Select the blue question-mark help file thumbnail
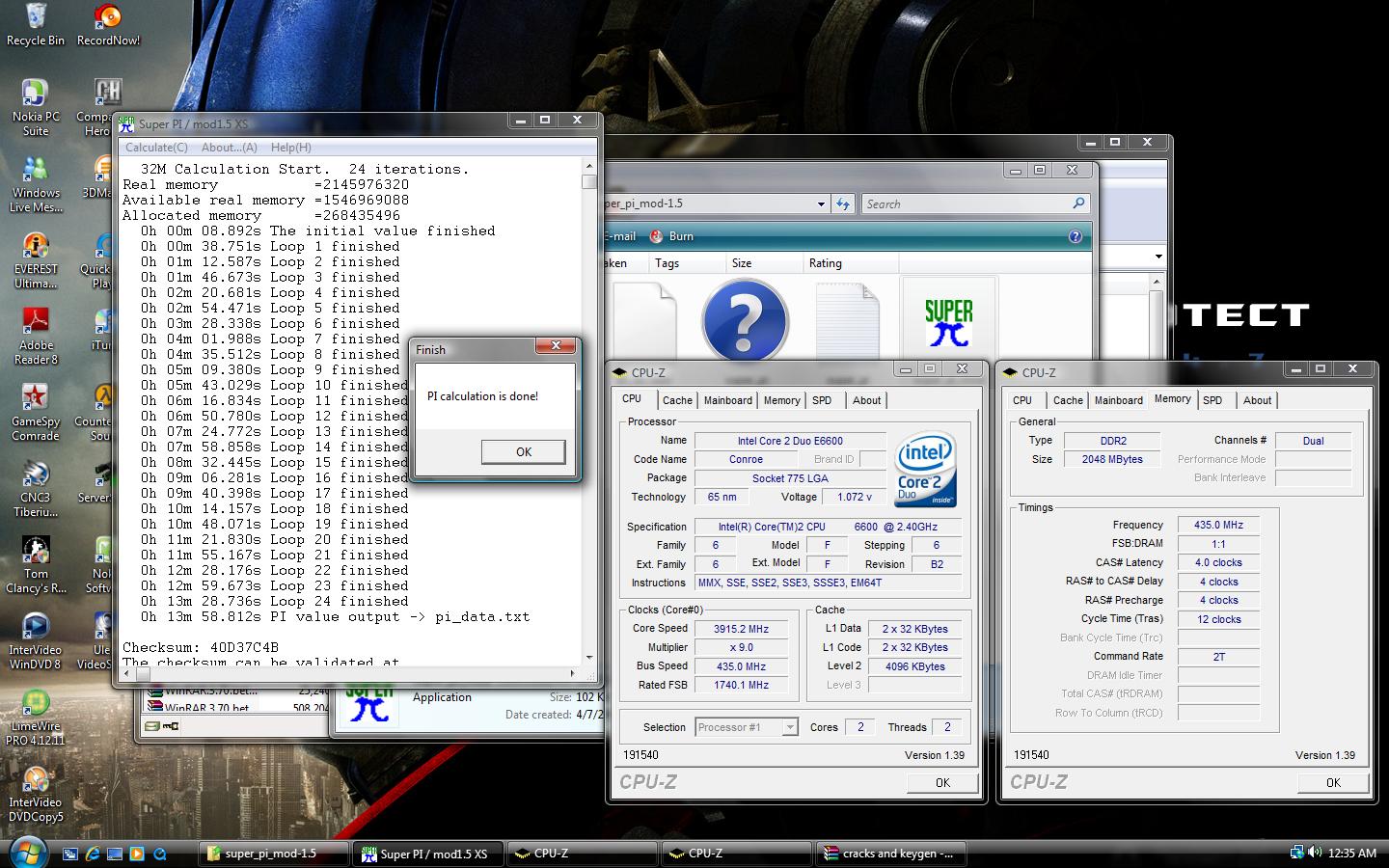 point(745,321)
